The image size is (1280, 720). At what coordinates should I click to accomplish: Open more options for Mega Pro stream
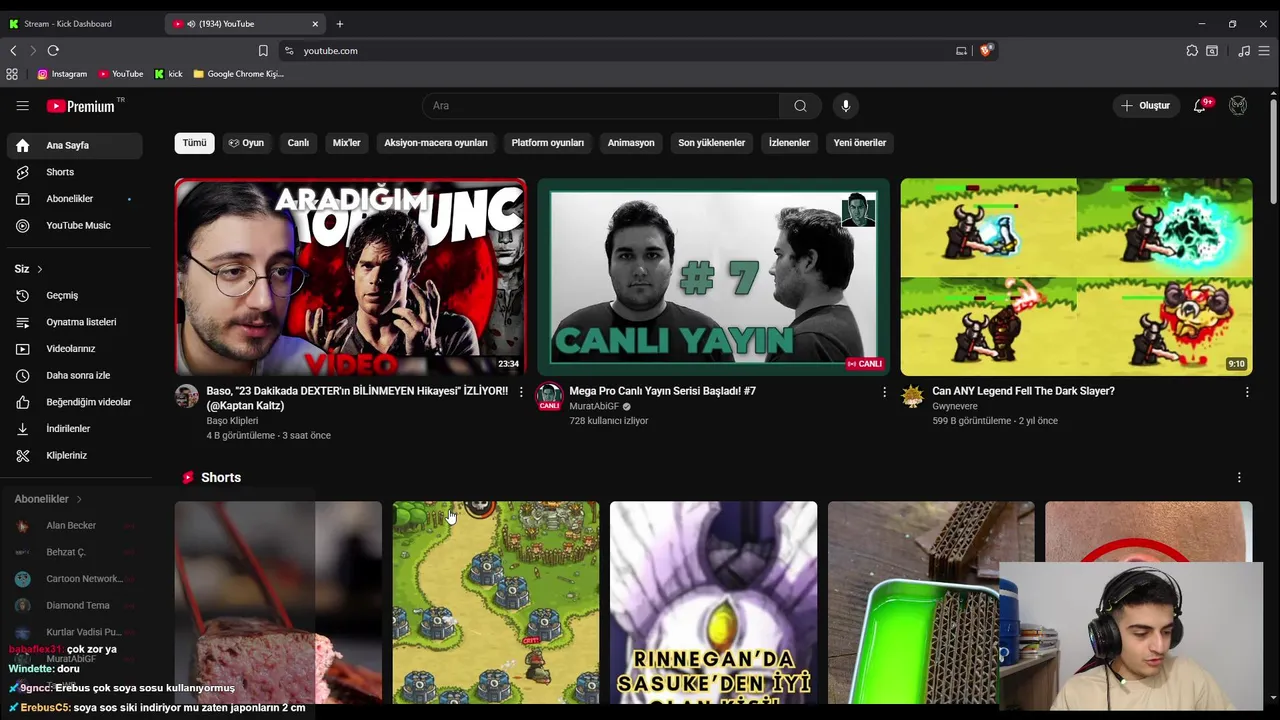click(884, 392)
